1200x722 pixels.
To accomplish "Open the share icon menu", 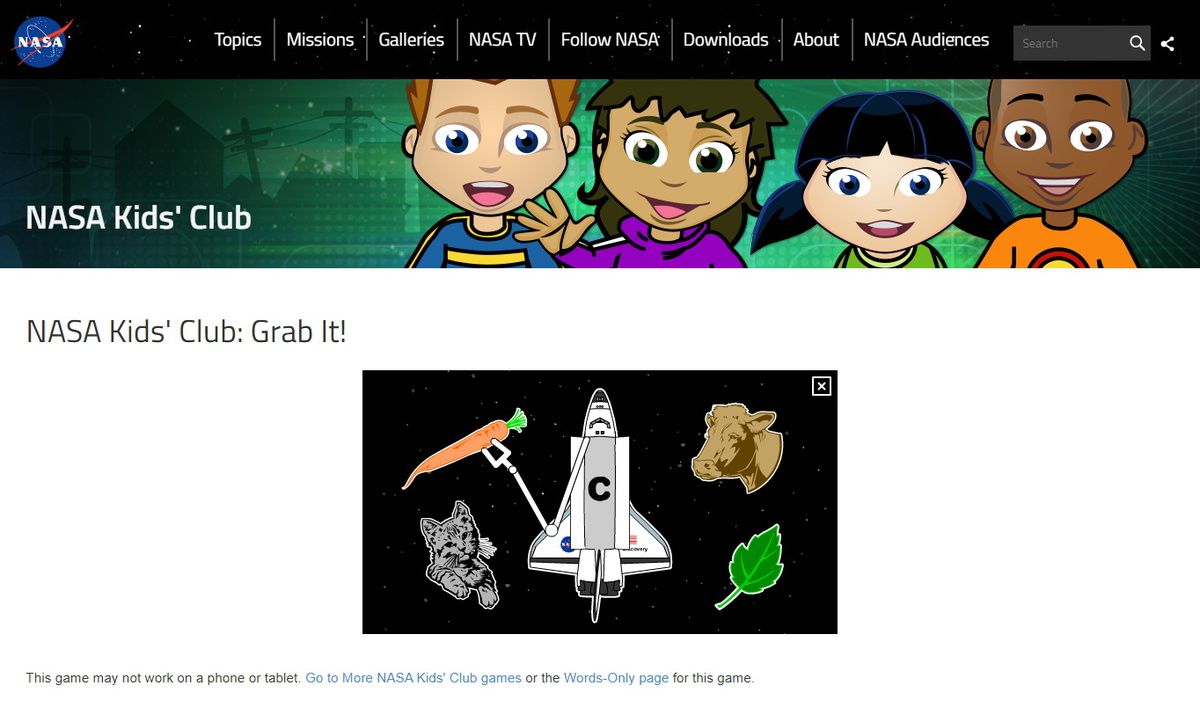I will pos(1167,43).
